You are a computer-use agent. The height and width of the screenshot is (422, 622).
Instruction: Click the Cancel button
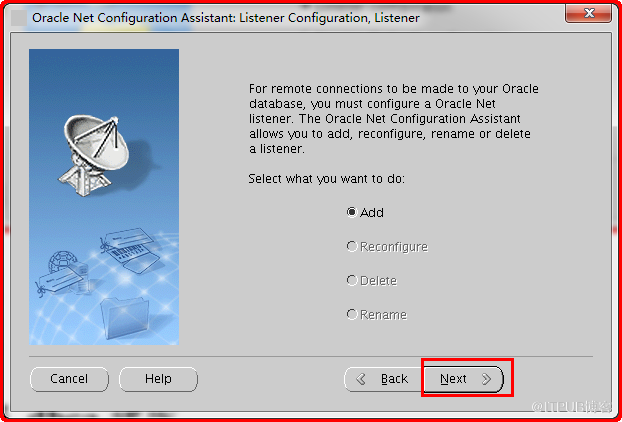click(69, 379)
